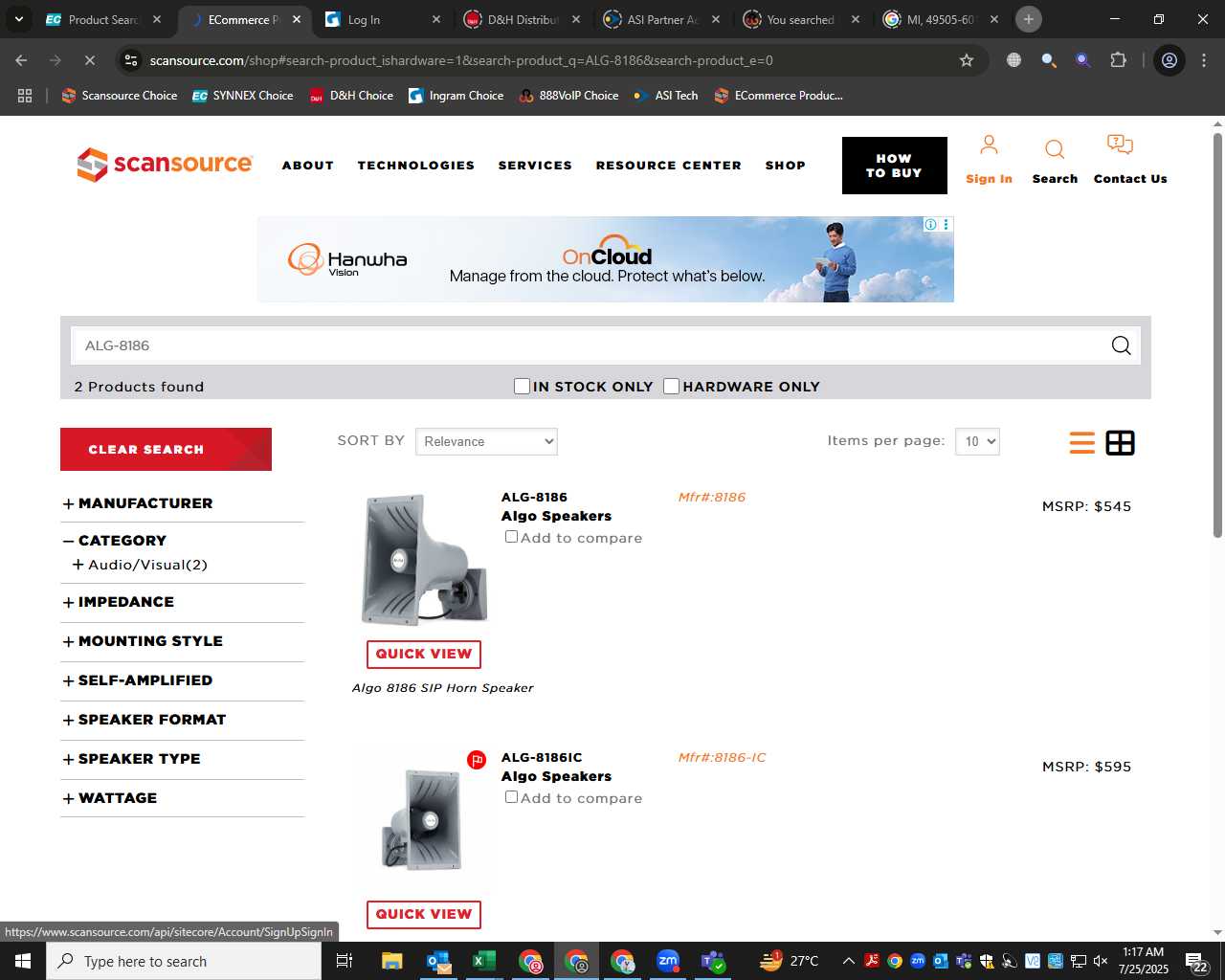Expand the SPEAKER FORMAT filter
This screenshot has width=1225, height=980.
[145, 720]
